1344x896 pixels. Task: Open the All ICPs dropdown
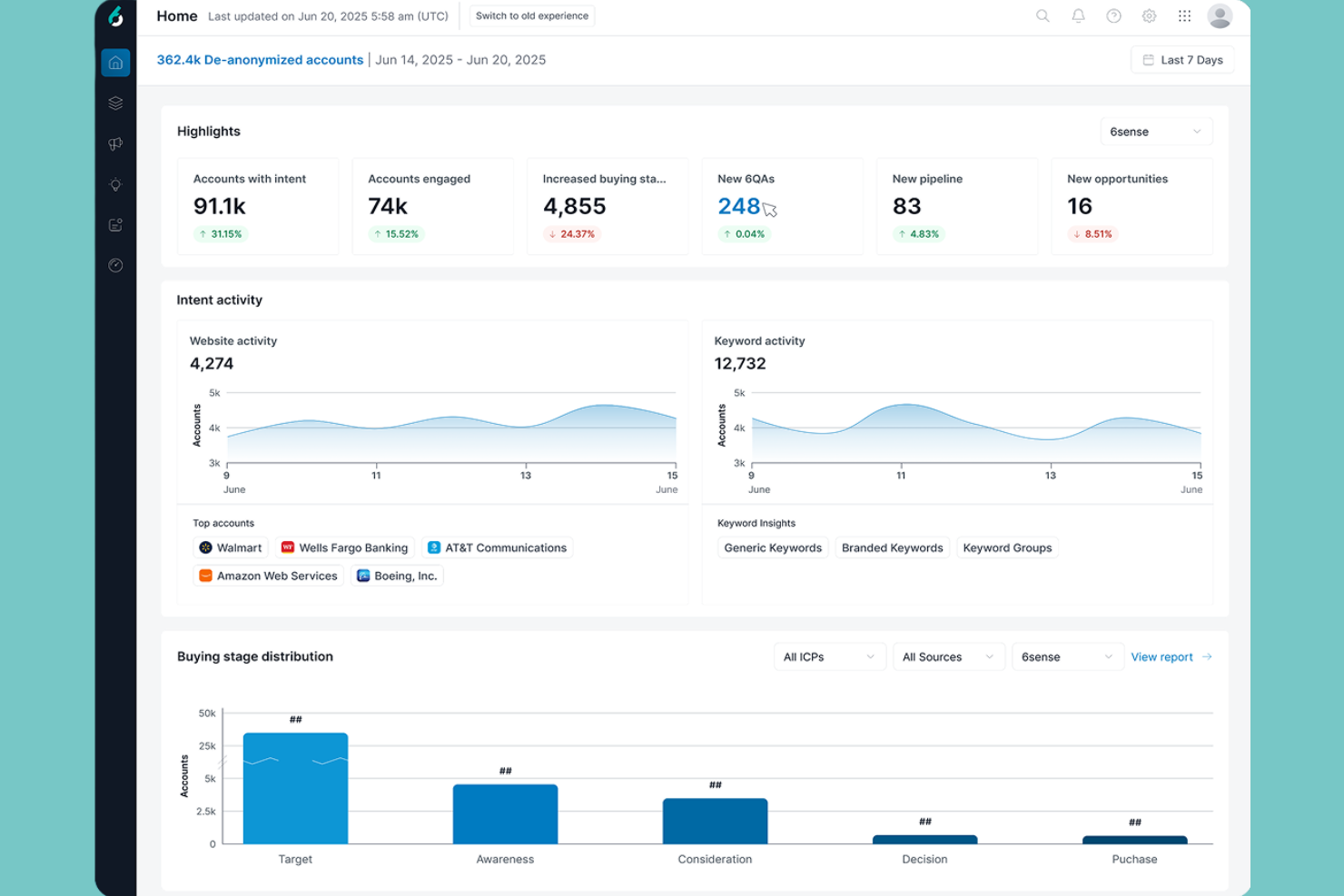point(829,656)
